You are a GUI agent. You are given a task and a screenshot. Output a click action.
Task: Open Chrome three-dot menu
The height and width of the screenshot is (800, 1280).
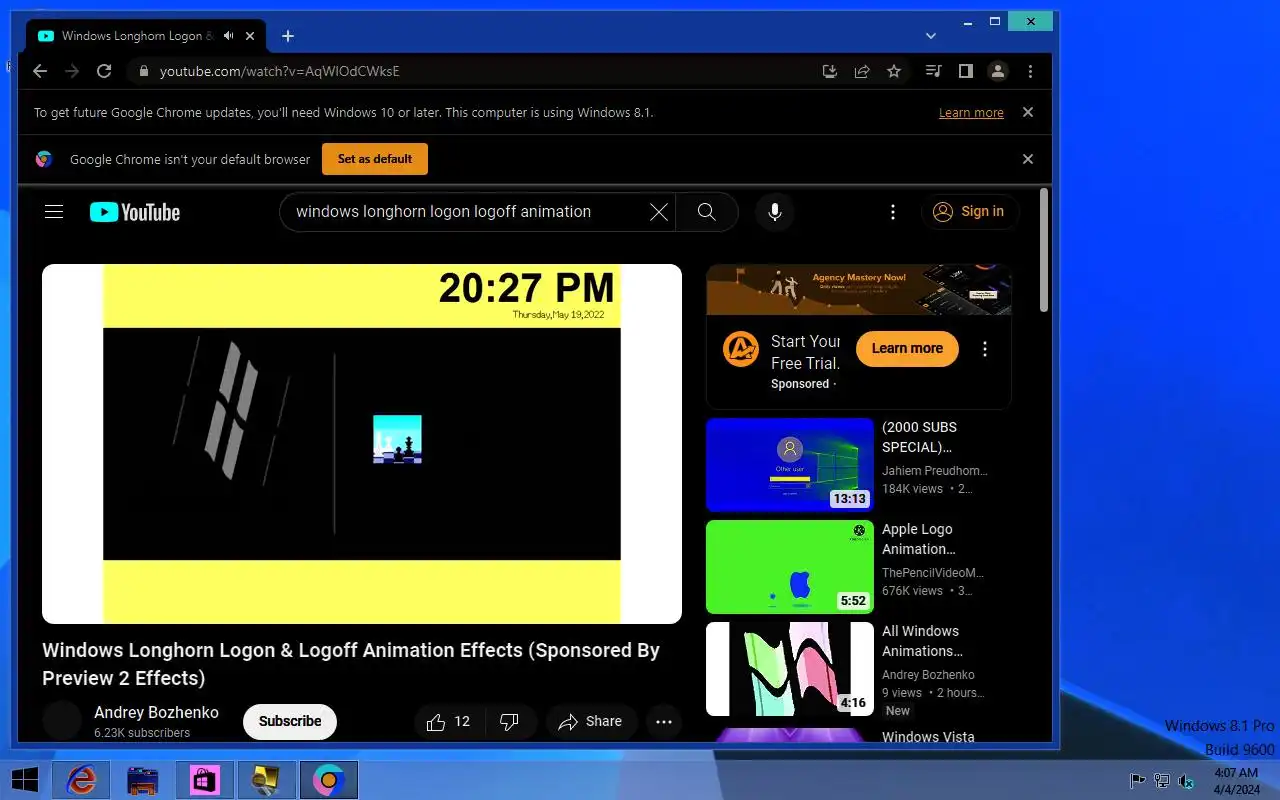1030,71
